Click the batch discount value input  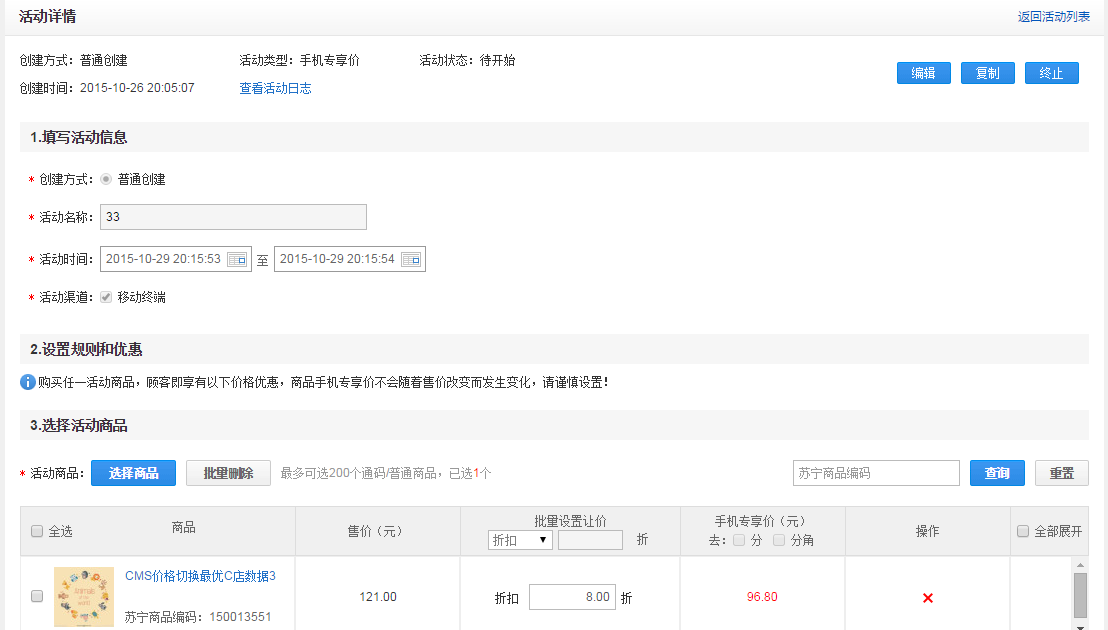click(590, 540)
